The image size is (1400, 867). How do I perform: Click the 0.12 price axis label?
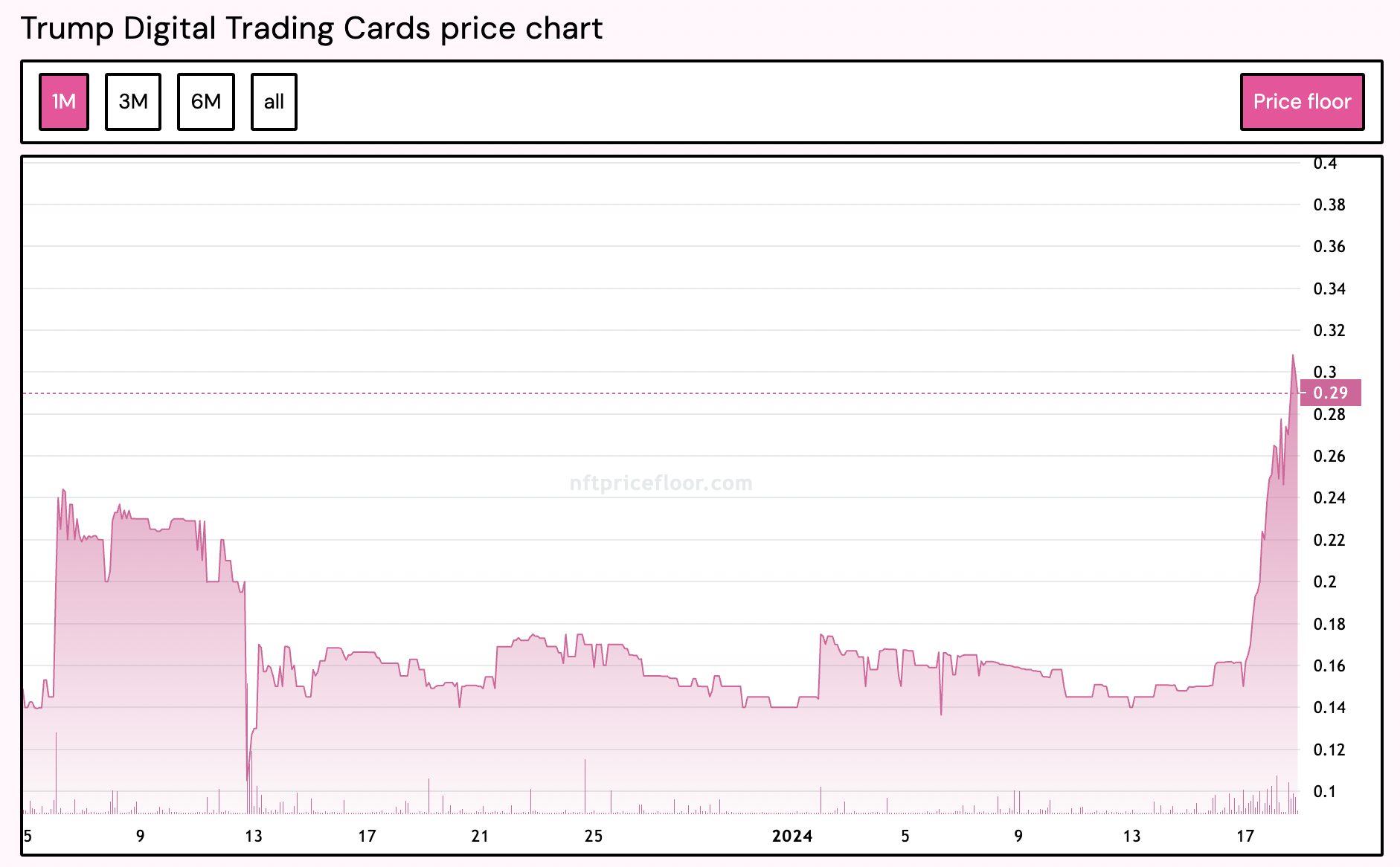click(1329, 750)
